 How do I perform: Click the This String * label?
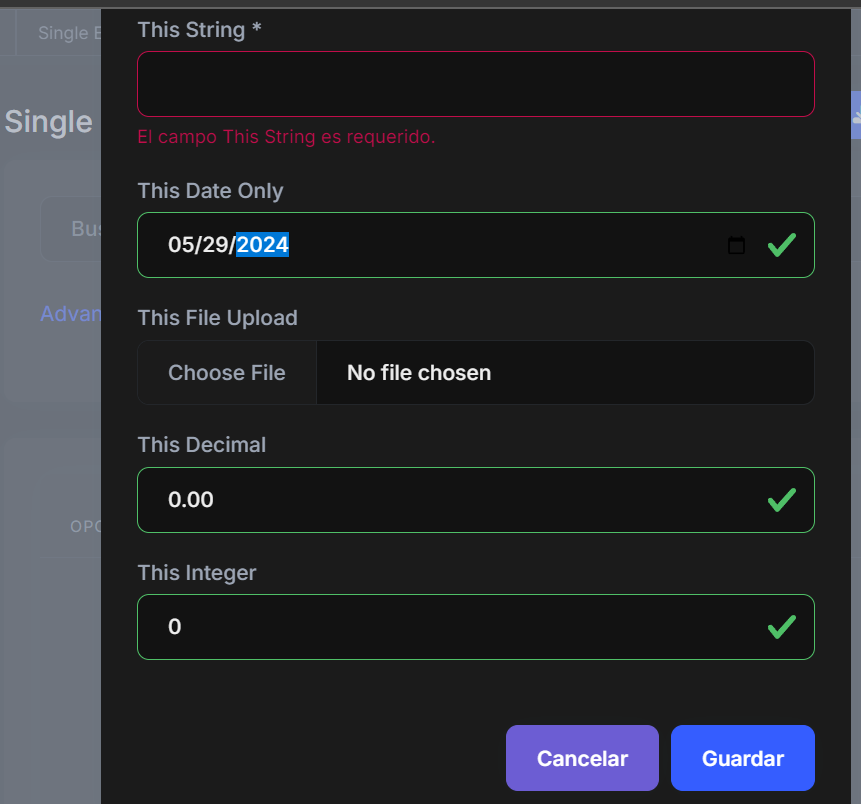pyautogui.click(x=199, y=30)
